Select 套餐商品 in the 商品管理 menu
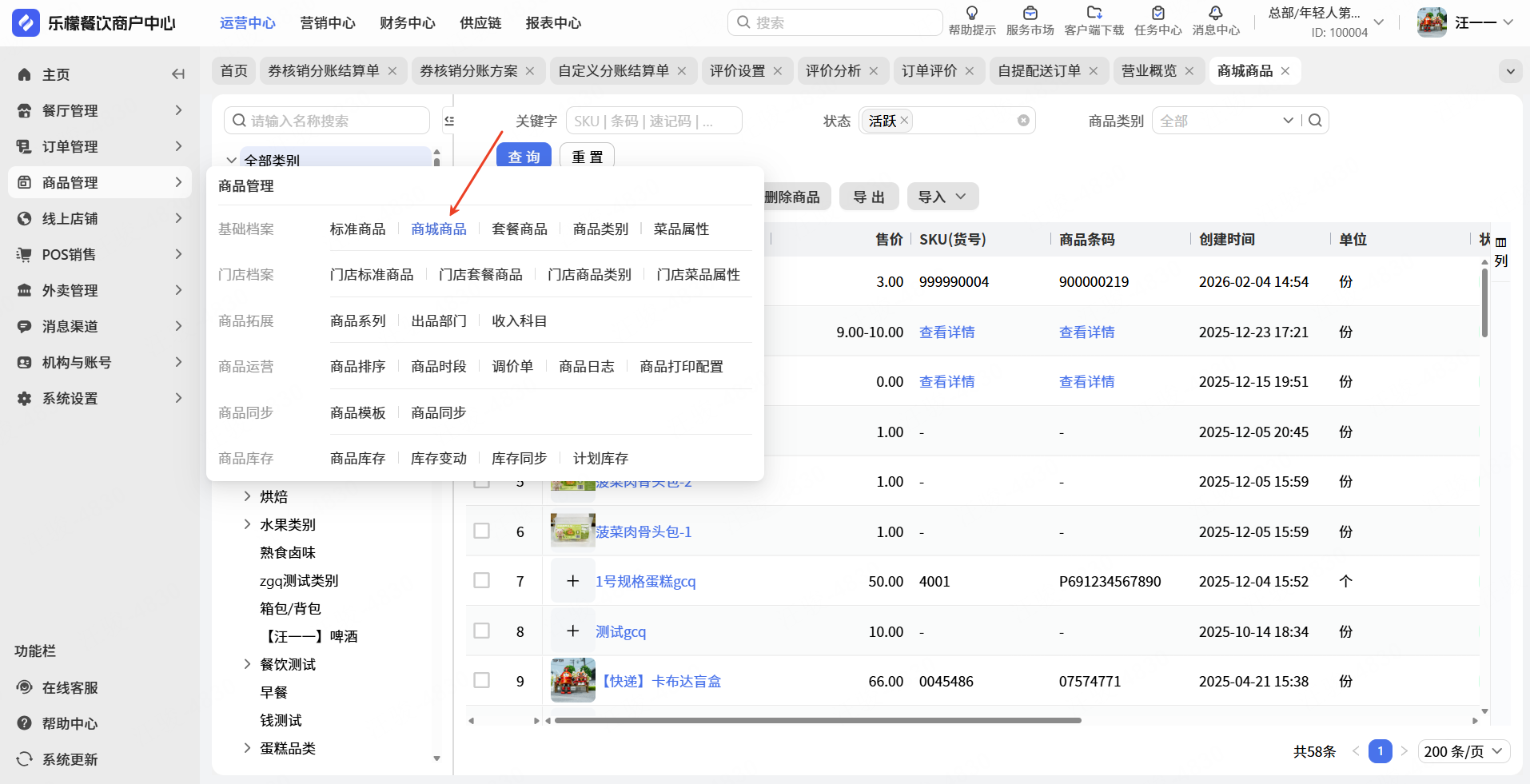The image size is (1530, 784). coord(520,229)
